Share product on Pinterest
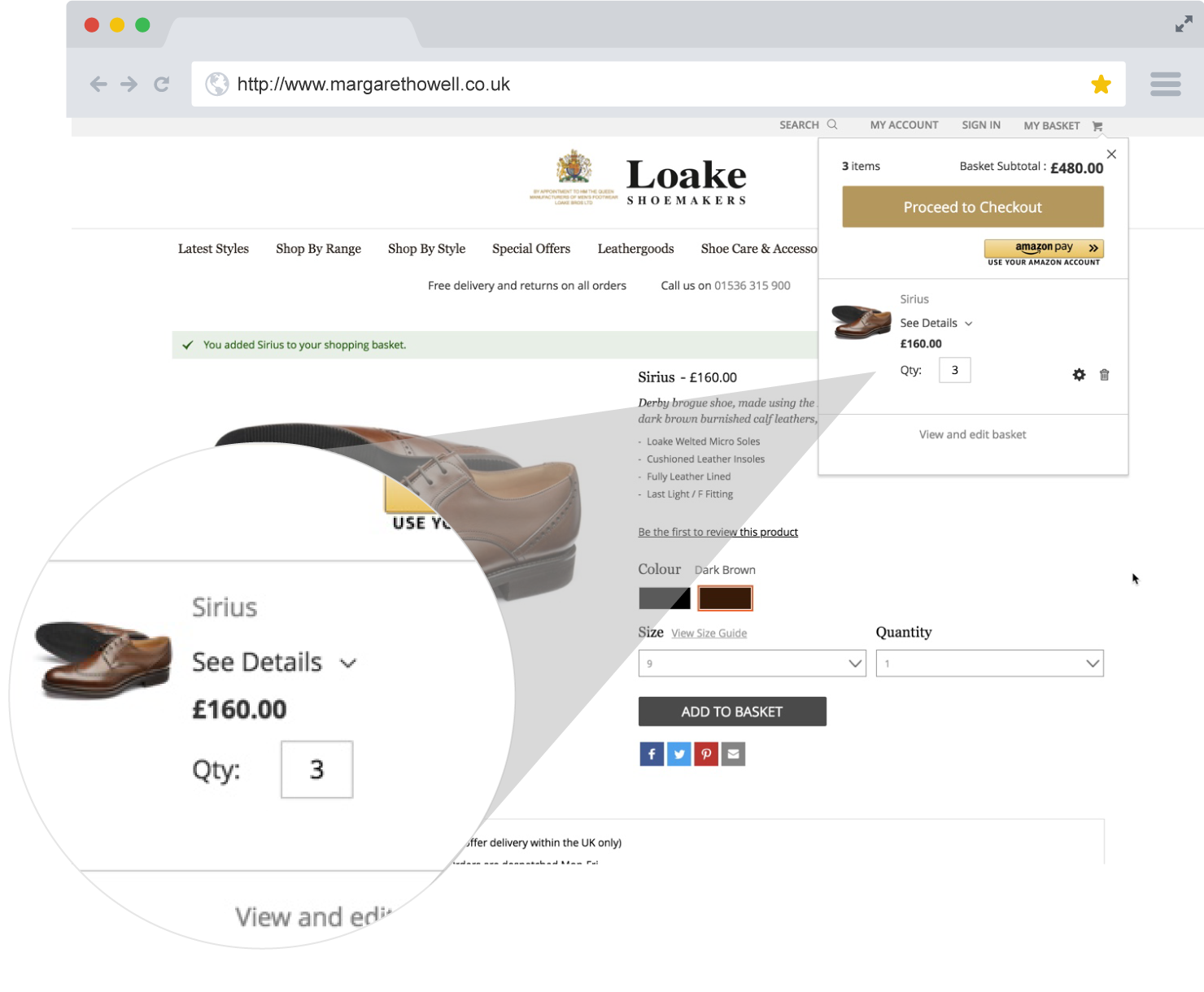This screenshot has height=992, width=1204. 706,754
